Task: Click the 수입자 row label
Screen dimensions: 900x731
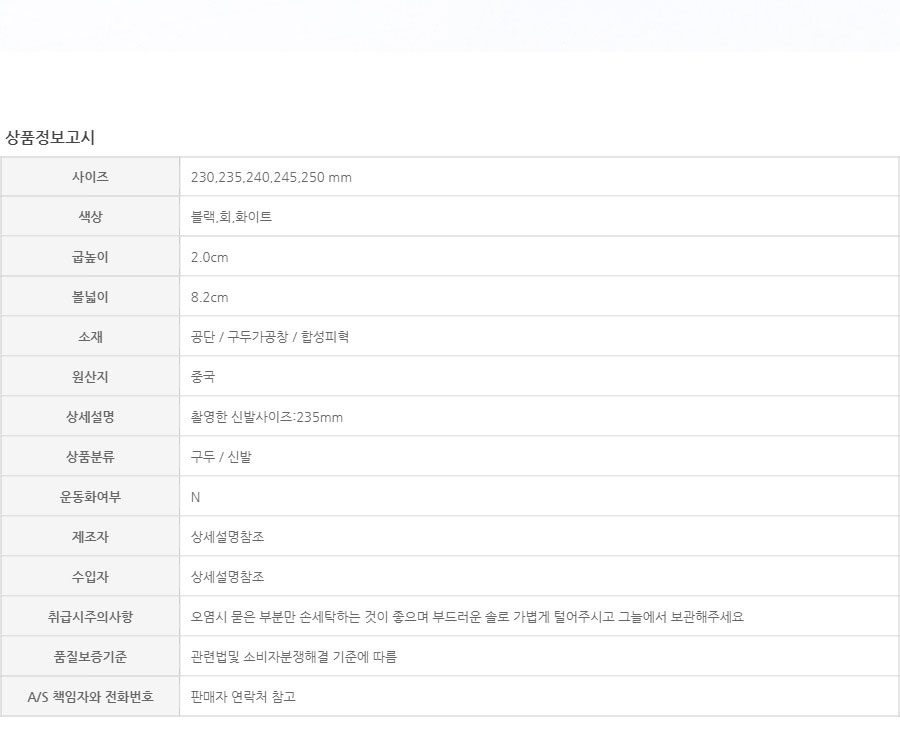Action: point(90,577)
